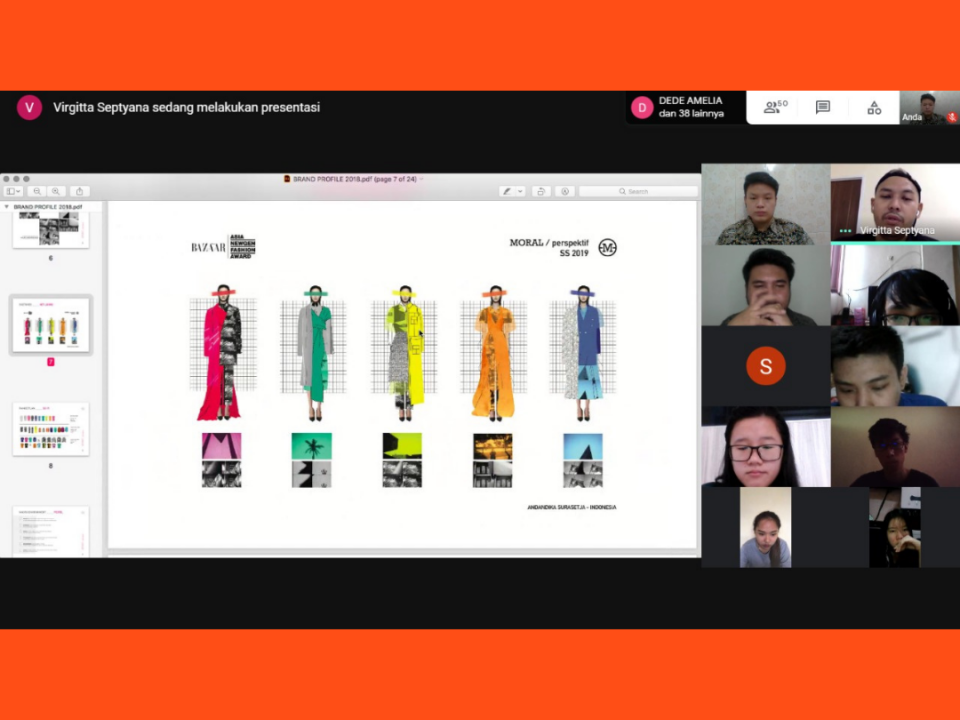Click the Markup toolbox icon beside Search
The image size is (960, 720).
click(565, 192)
